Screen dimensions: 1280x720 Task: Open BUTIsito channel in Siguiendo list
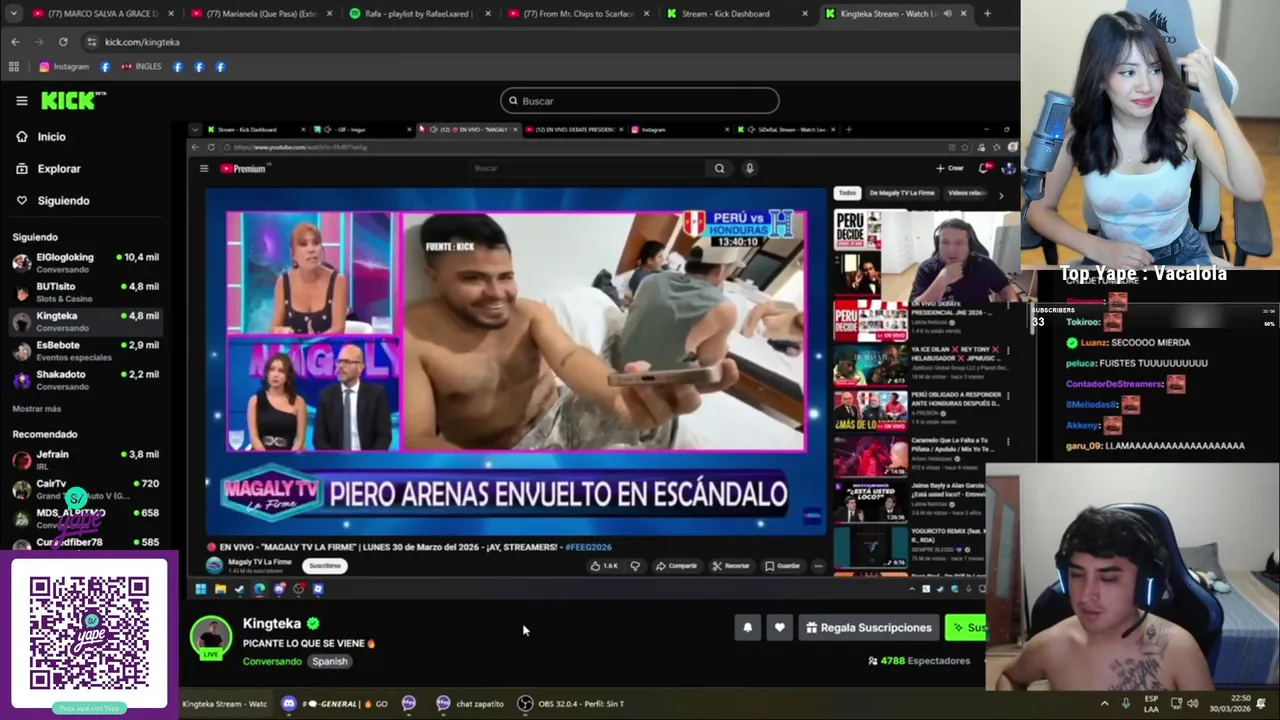pos(85,292)
